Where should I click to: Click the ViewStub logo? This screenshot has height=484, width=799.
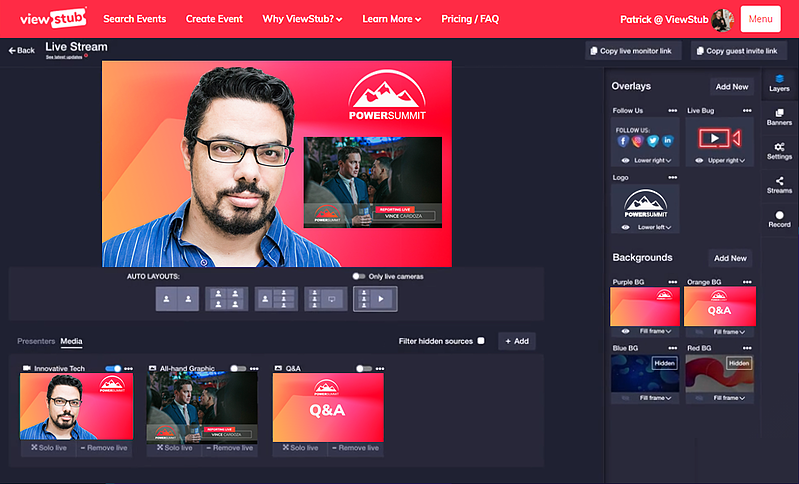pyautogui.click(x=53, y=19)
